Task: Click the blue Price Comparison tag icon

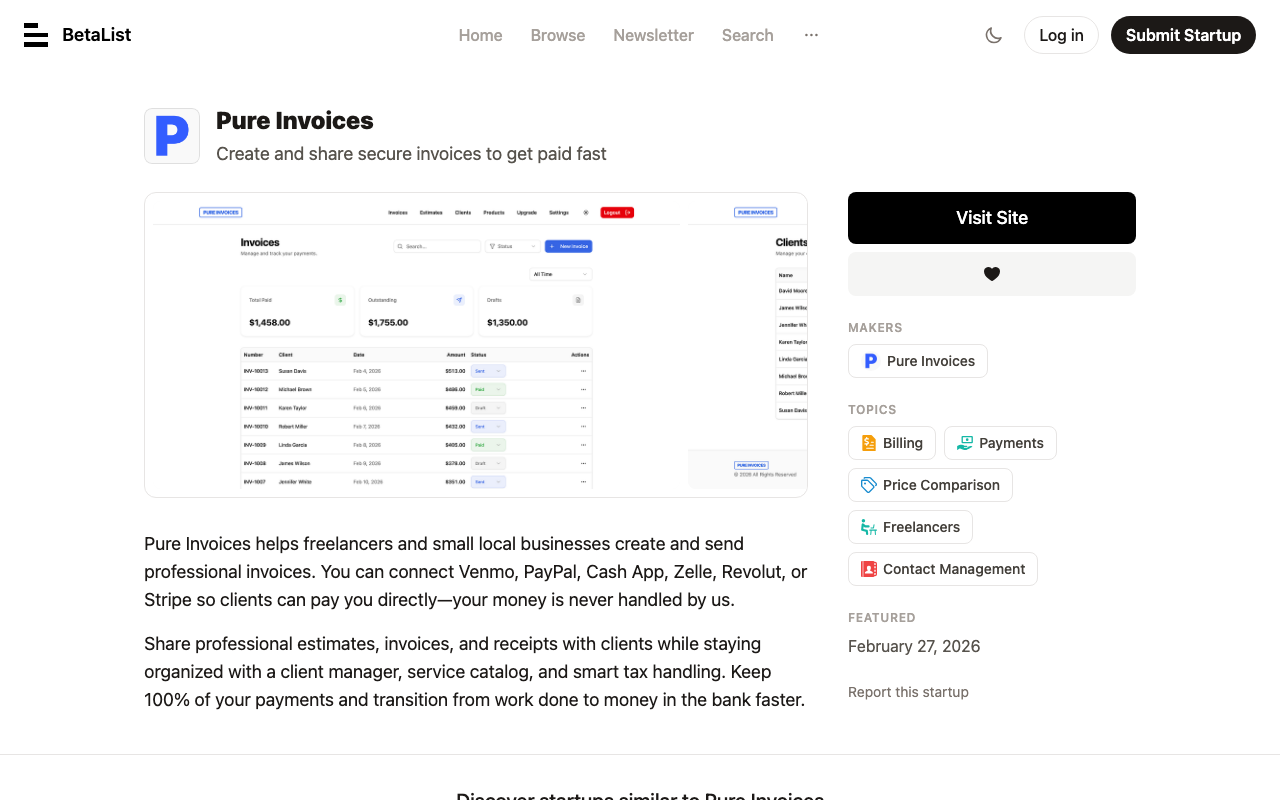Action: click(x=868, y=485)
